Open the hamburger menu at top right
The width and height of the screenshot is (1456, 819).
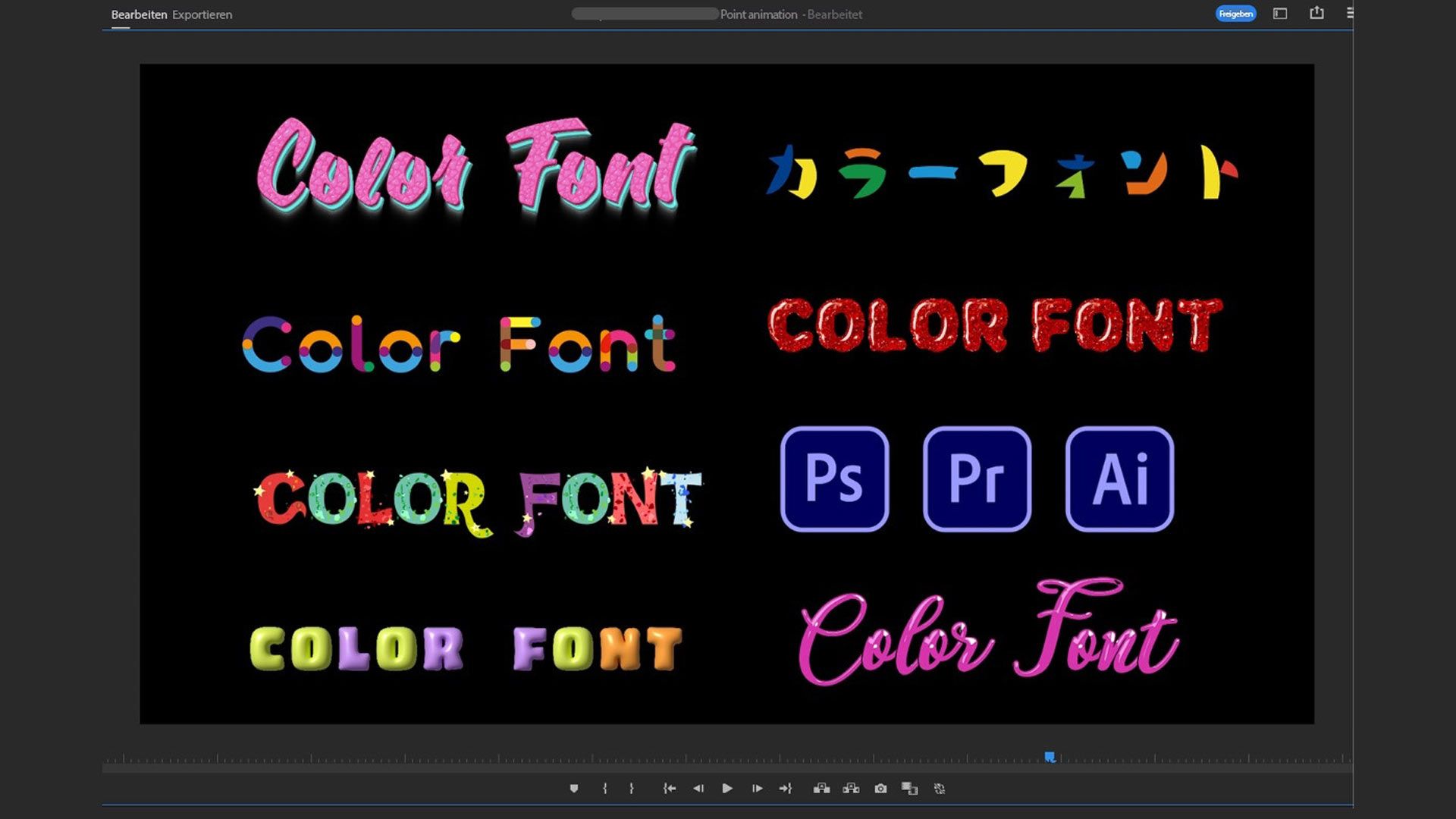click(1349, 13)
